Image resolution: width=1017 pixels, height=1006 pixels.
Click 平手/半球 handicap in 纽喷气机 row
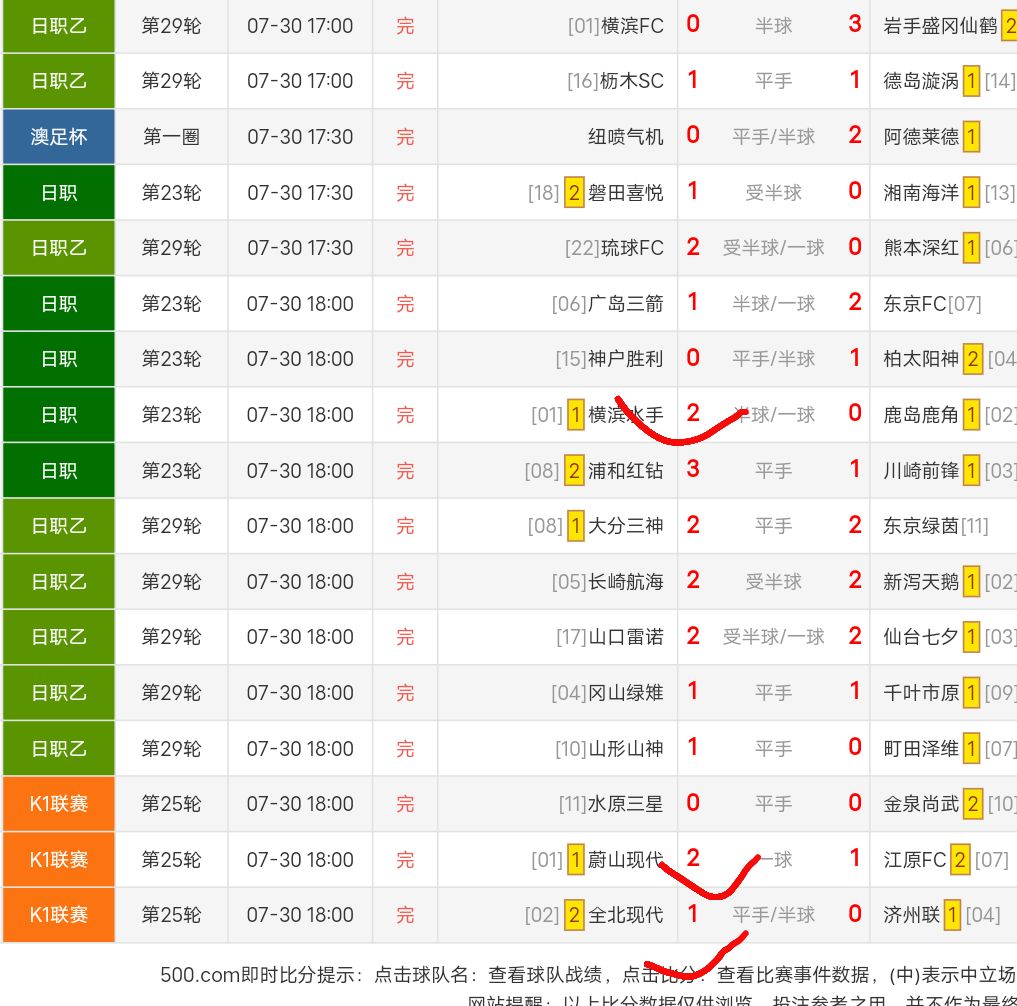pos(773,137)
